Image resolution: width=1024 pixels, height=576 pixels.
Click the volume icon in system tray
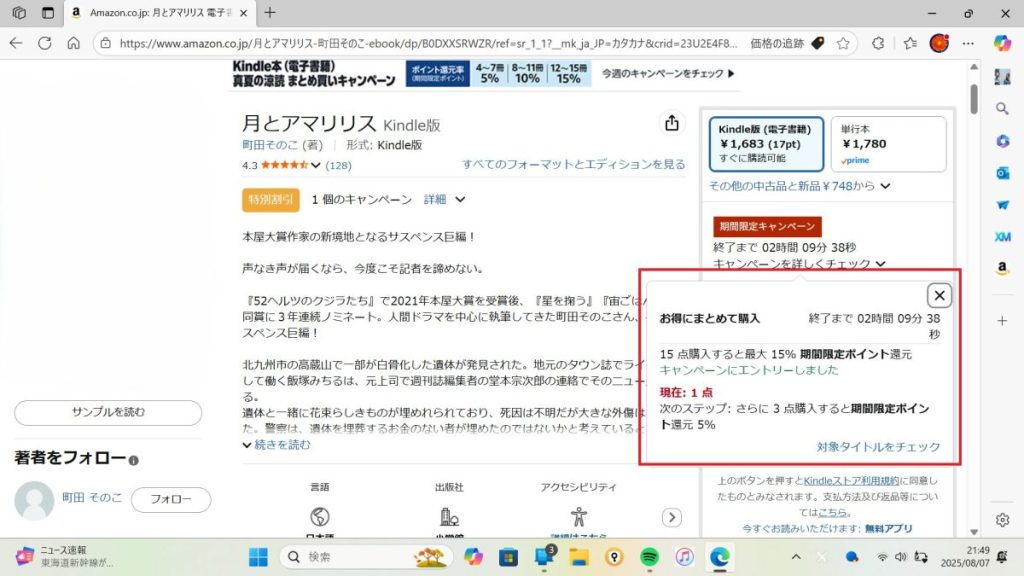pos(901,557)
